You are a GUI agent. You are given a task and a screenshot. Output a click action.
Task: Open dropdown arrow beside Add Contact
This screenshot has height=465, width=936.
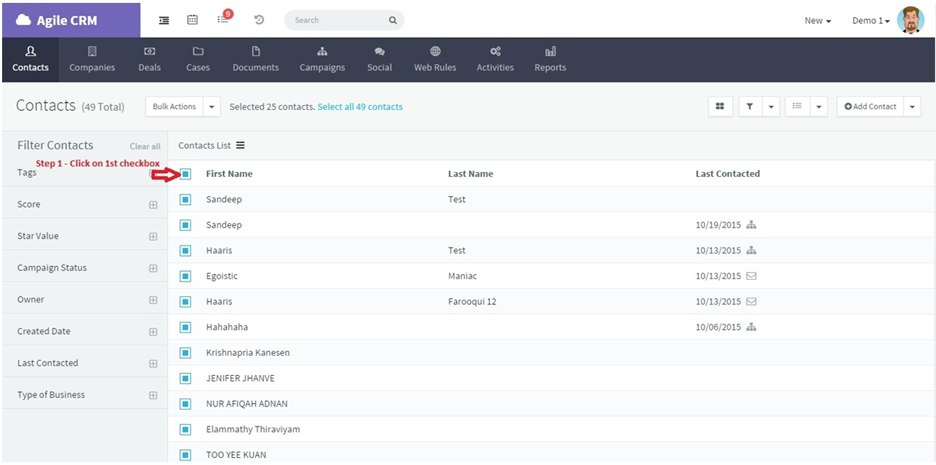point(912,106)
